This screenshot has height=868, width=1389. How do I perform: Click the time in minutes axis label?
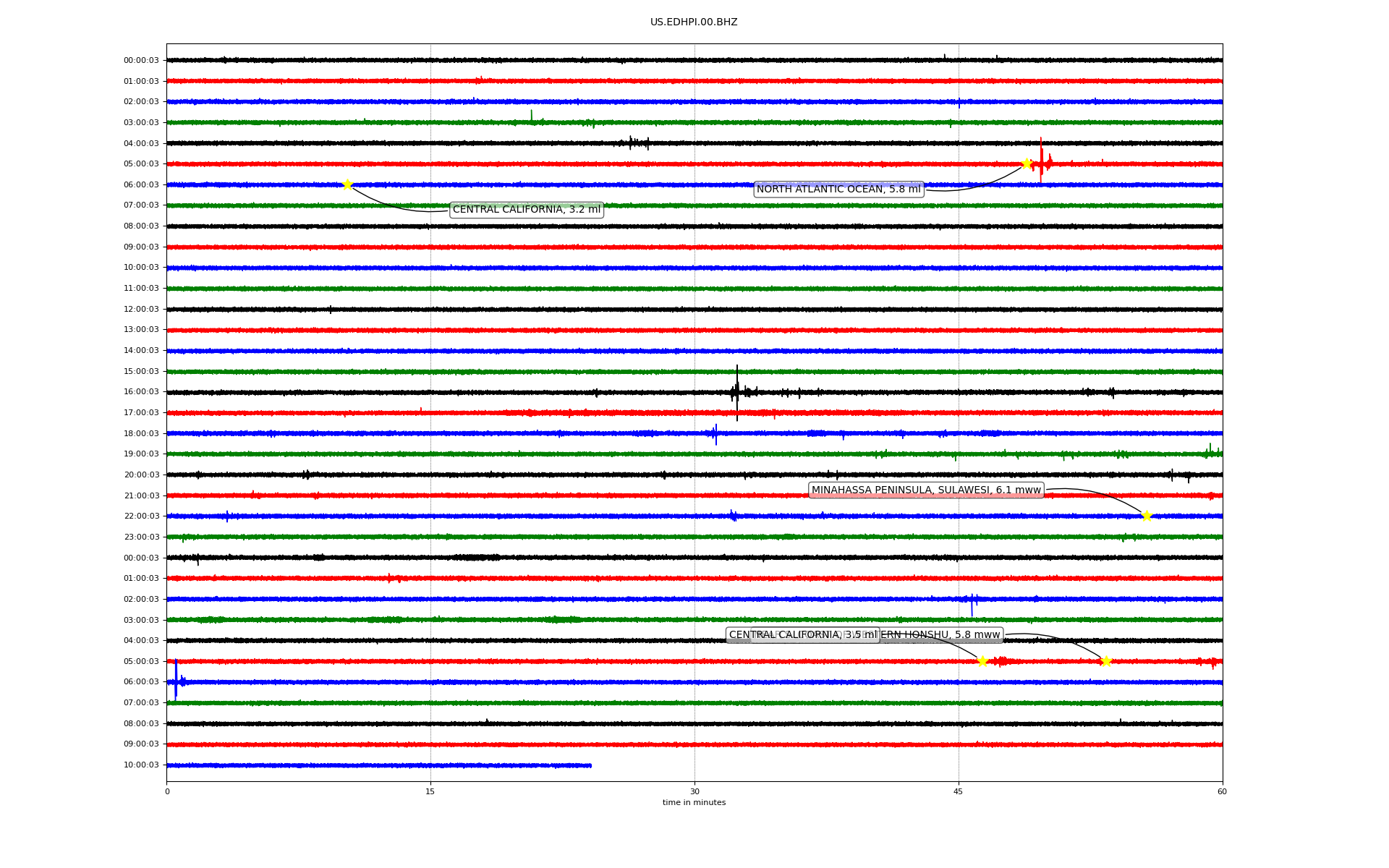click(693, 803)
